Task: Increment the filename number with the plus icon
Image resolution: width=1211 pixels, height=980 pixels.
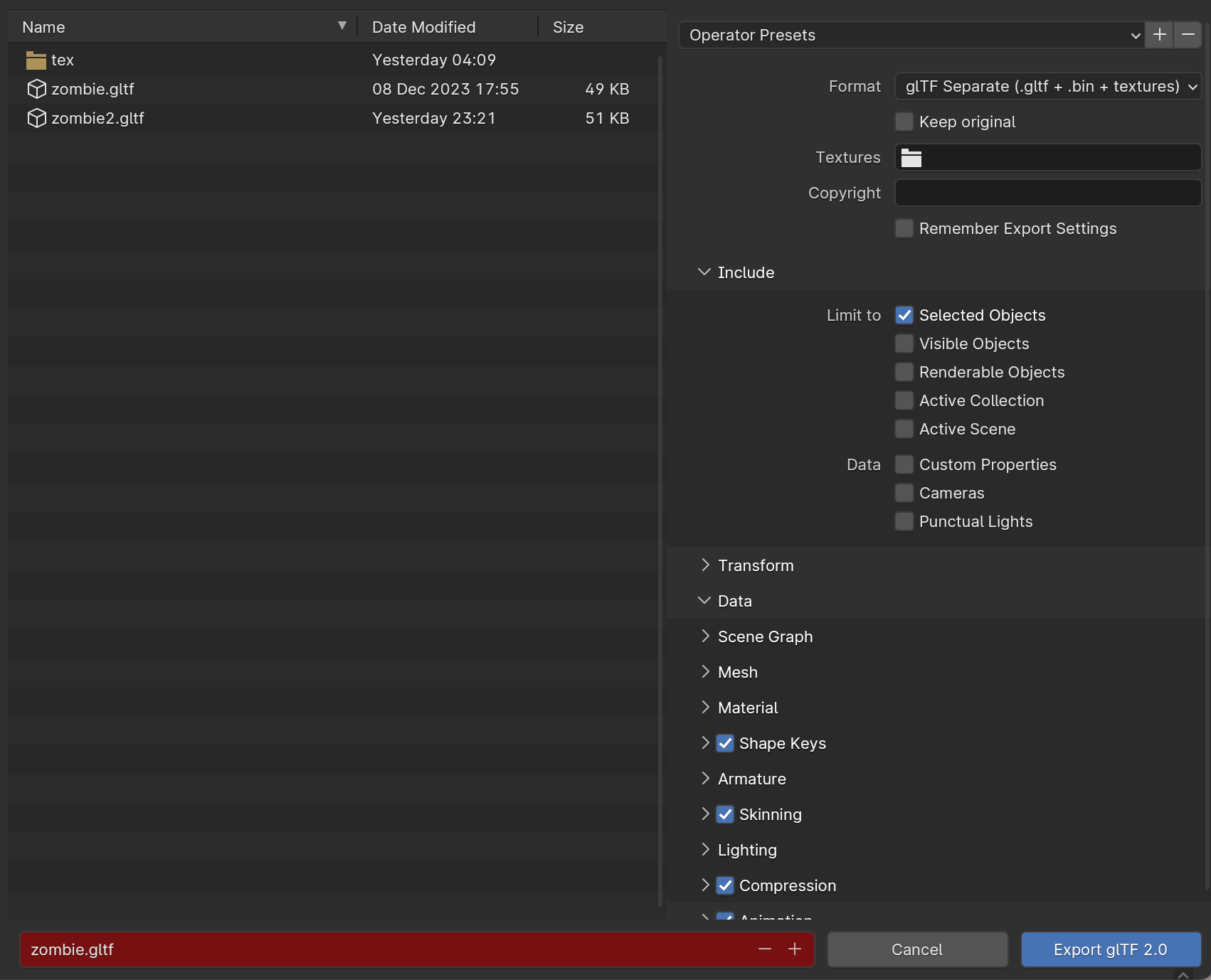Action: tap(794, 949)
